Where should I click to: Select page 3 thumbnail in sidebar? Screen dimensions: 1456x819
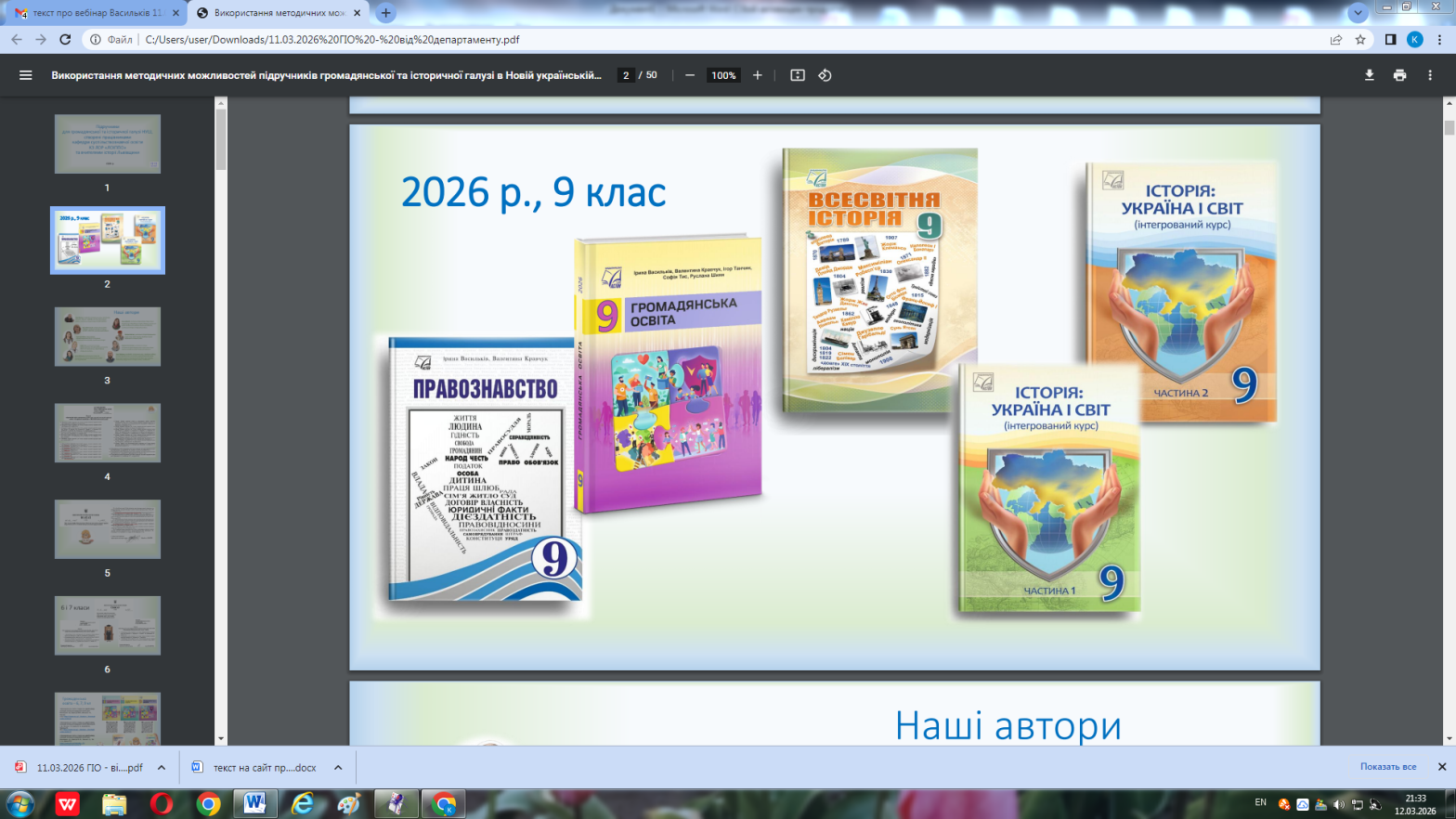click(108, 336)
